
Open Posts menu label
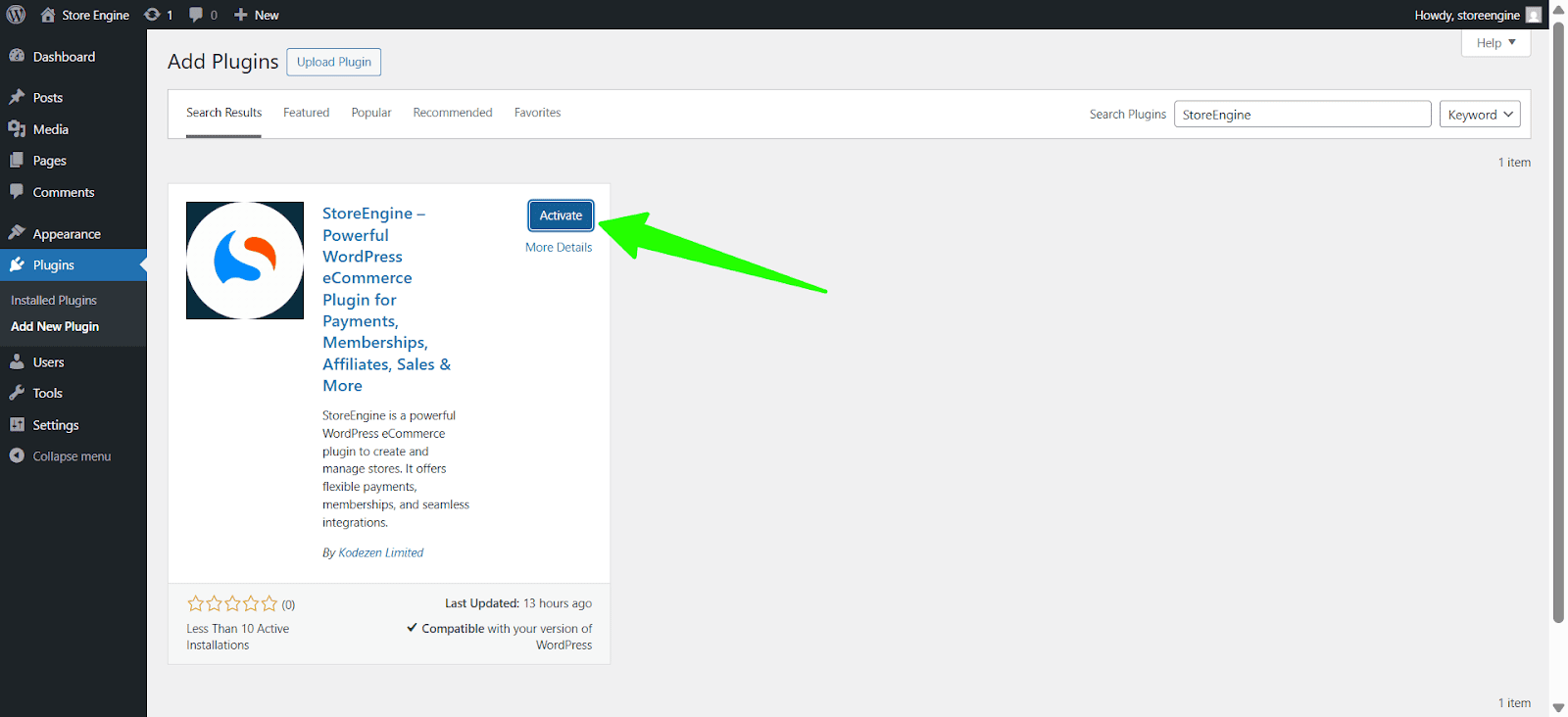point(48,98)
